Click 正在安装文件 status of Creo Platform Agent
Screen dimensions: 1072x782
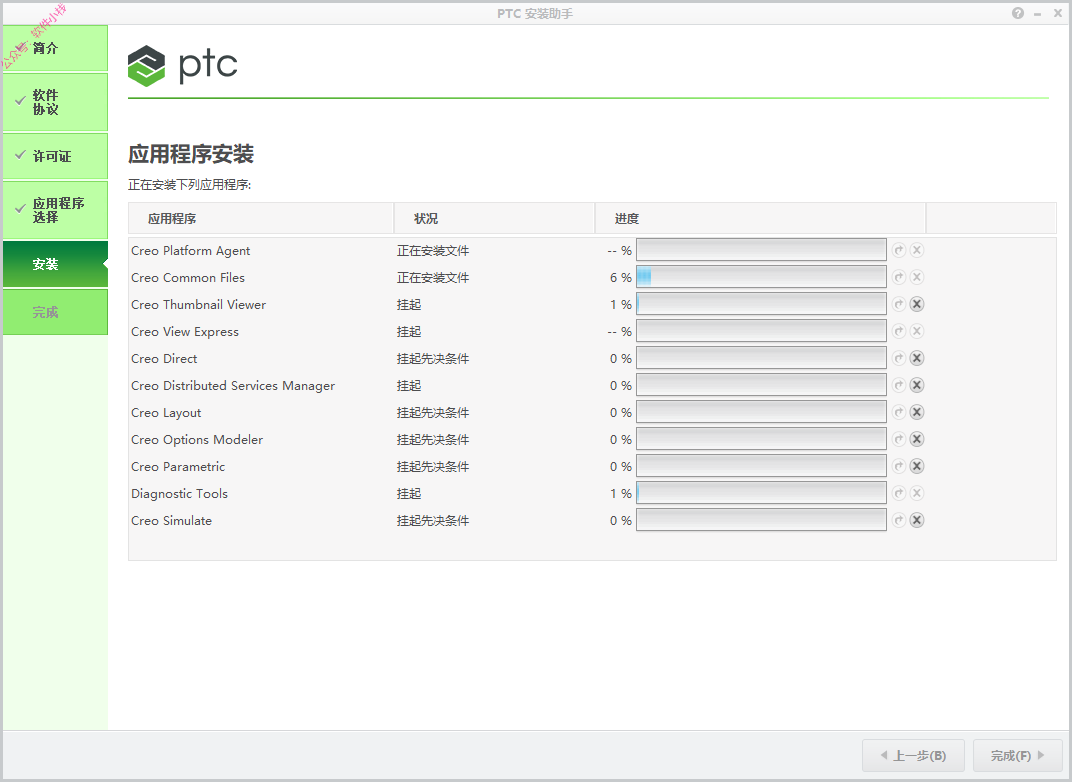tap(433, 251)
